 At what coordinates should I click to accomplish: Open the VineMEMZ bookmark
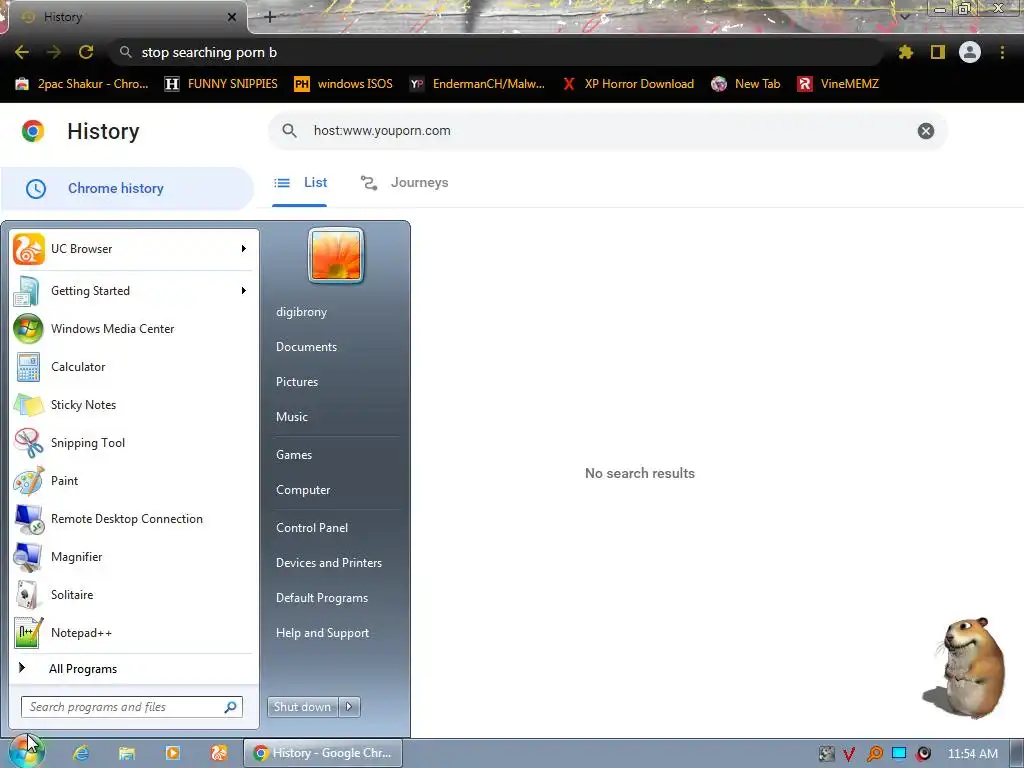pyautogui.click(x=838, y=84)
